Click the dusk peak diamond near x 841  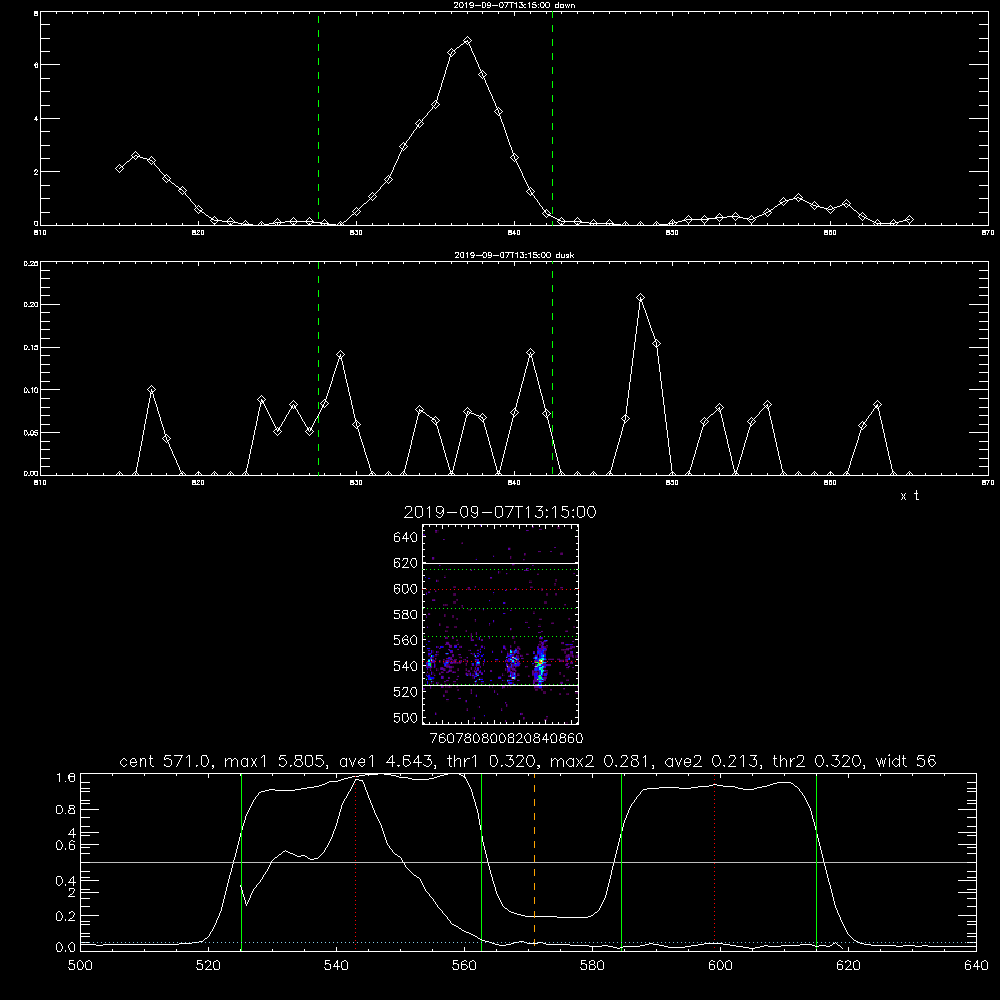(x=530, y=353)
